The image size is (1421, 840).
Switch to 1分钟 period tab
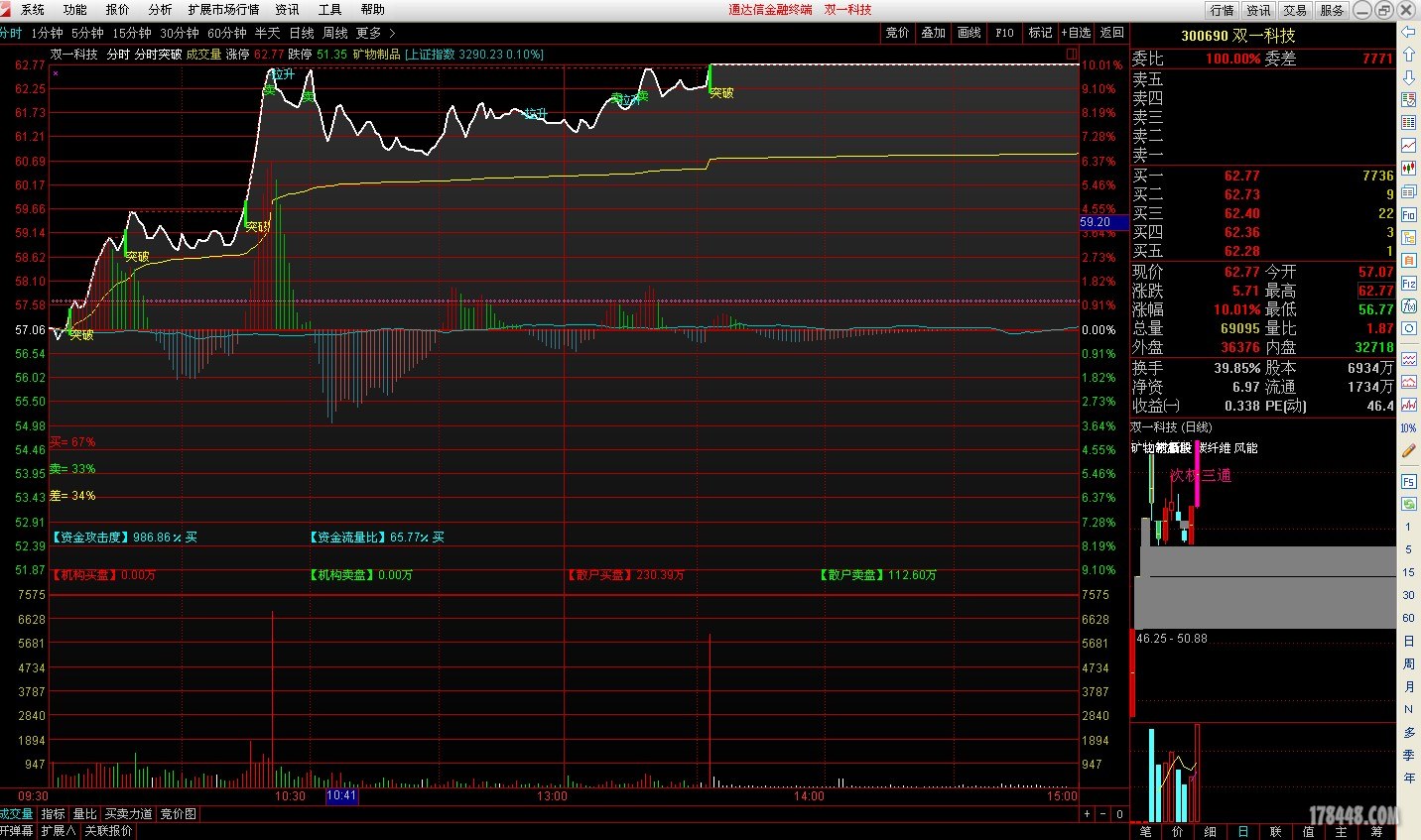click(47, 33)
